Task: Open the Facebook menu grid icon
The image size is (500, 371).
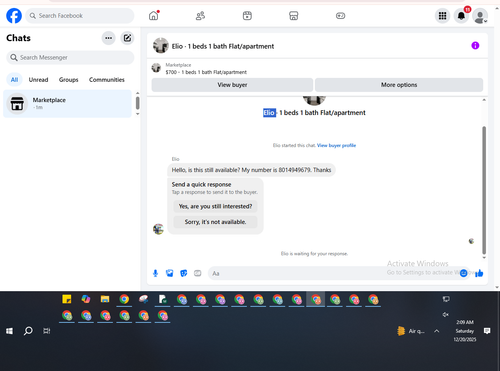Action: [442, 16]
